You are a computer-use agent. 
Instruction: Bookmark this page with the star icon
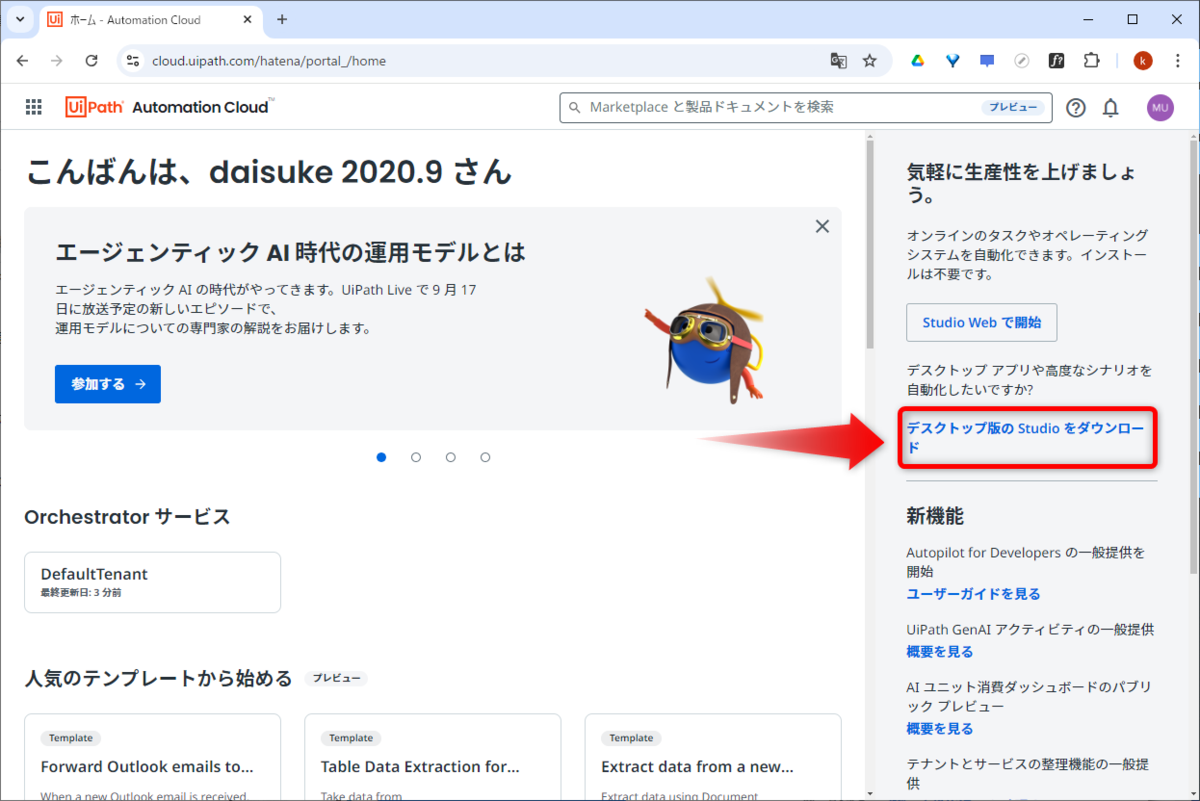(x=869, y=61)
